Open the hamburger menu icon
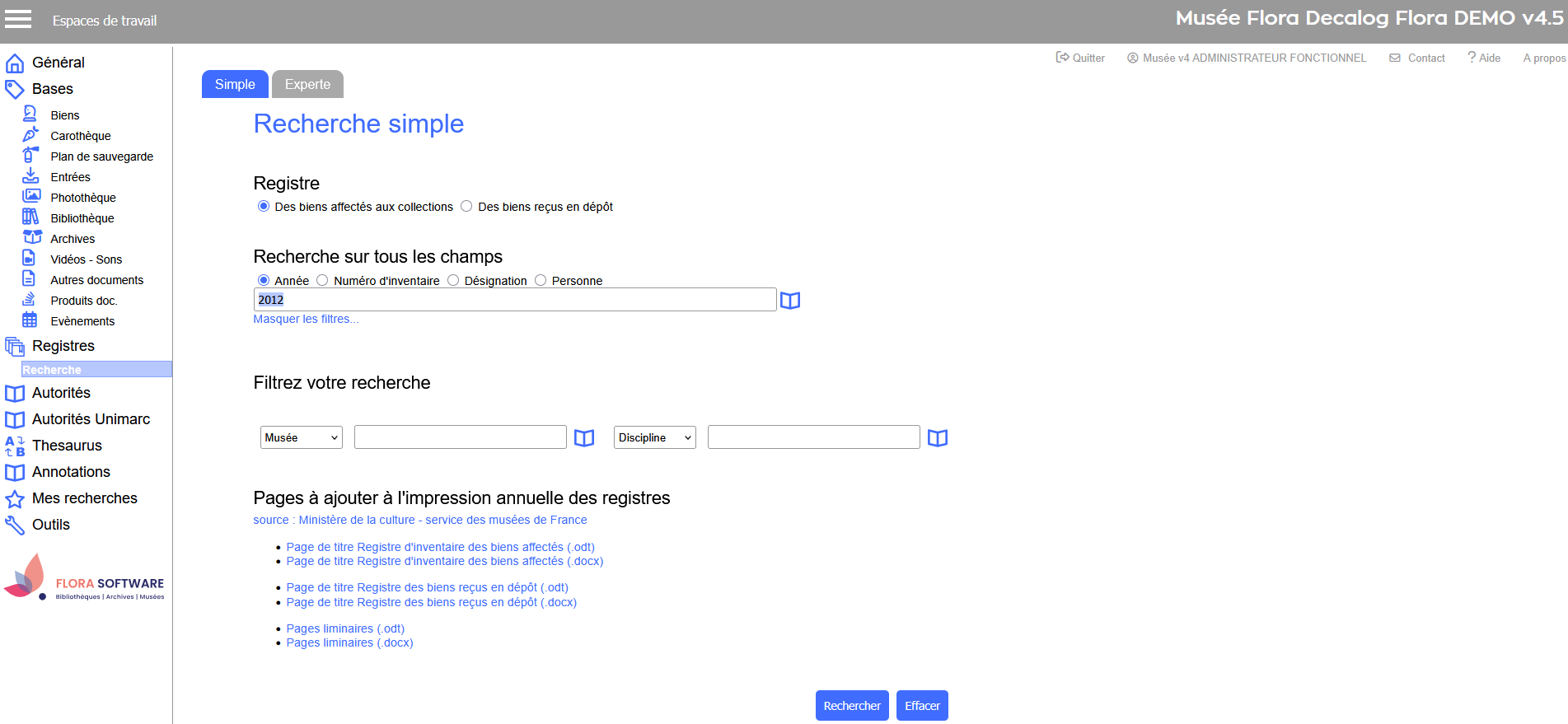Viewport: 1568px width, 724px height. [x=18, y=20]
